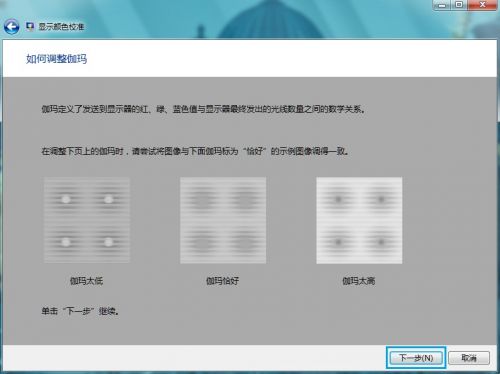This screenshot has width=500, height=374.
Task: Select the gamma too high sample image
Action: tap(359, 220)
